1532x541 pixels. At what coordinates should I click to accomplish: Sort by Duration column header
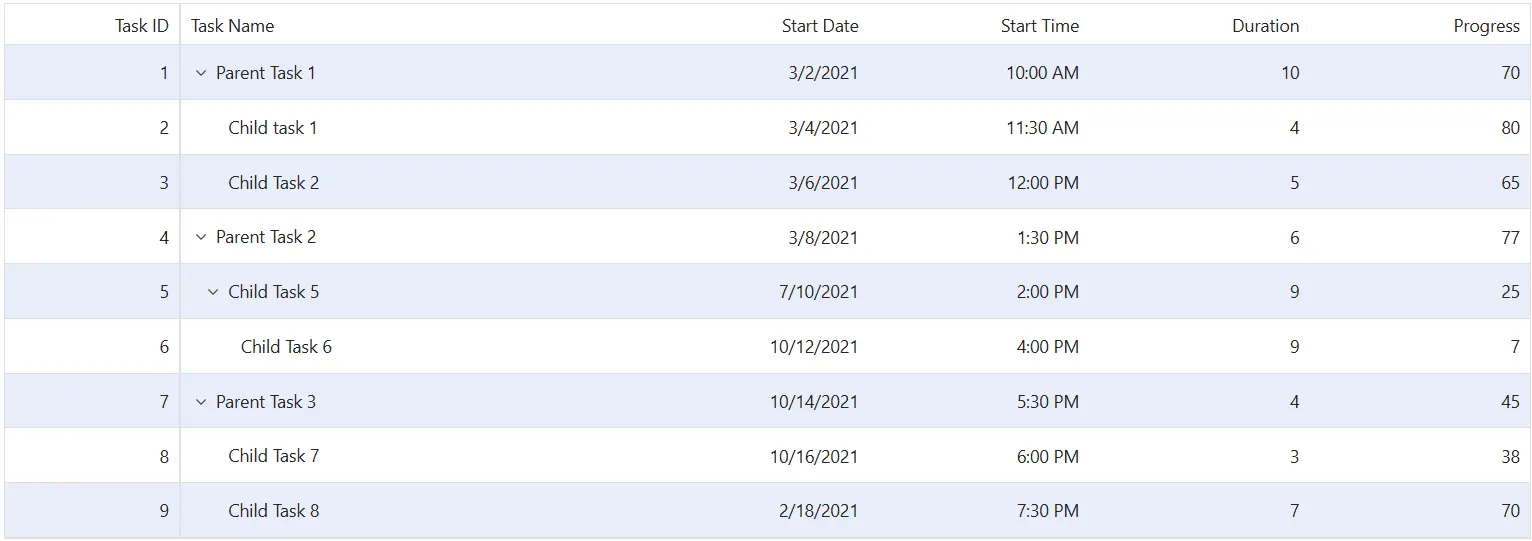point(1199,26)
